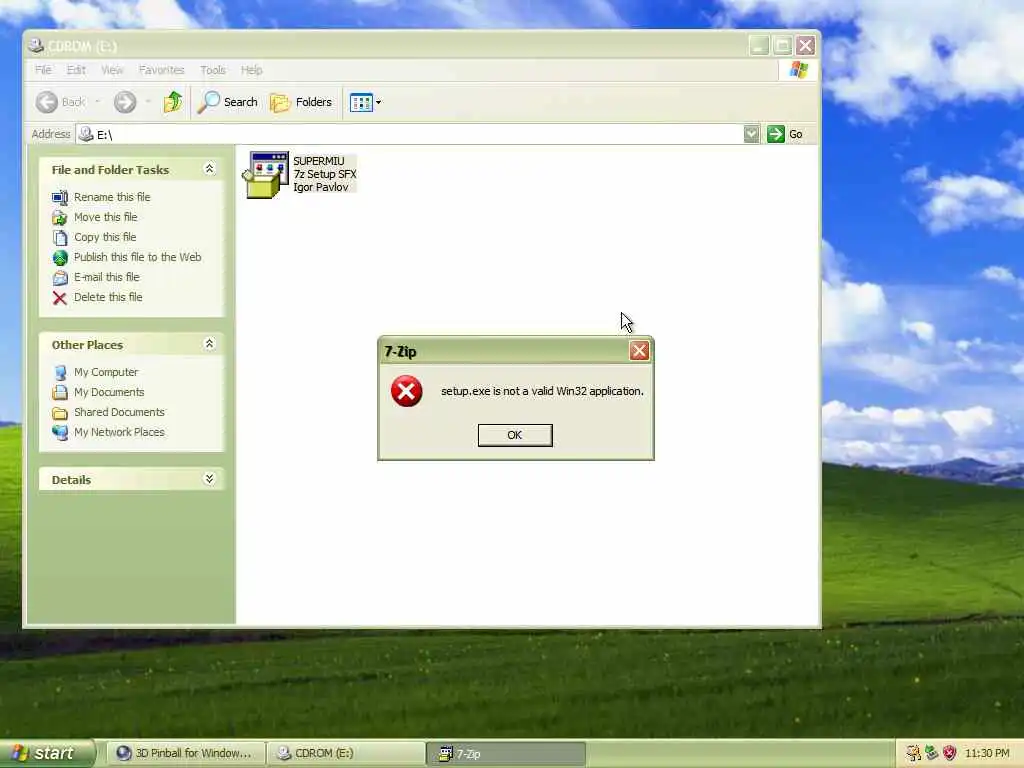Screen dimensions: 1024x768
Task: Click the Start button
Action: (47, 753)
